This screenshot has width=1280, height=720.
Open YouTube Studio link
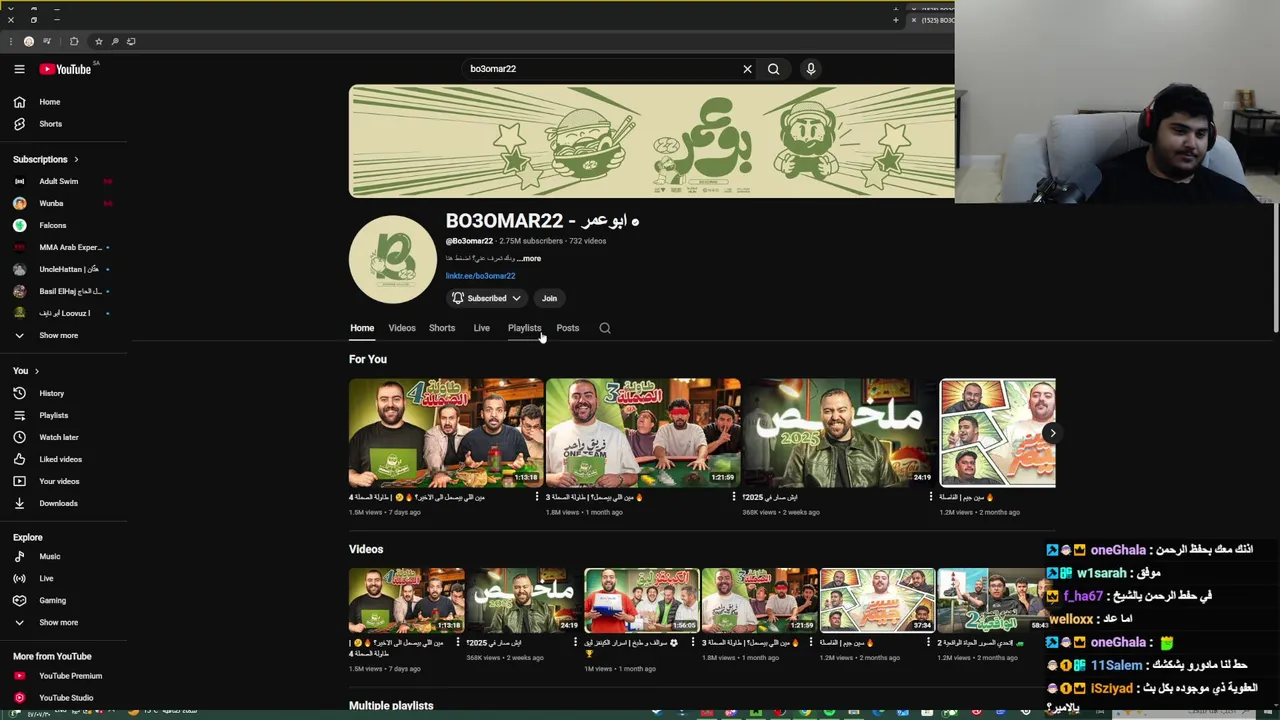point(64,698)
